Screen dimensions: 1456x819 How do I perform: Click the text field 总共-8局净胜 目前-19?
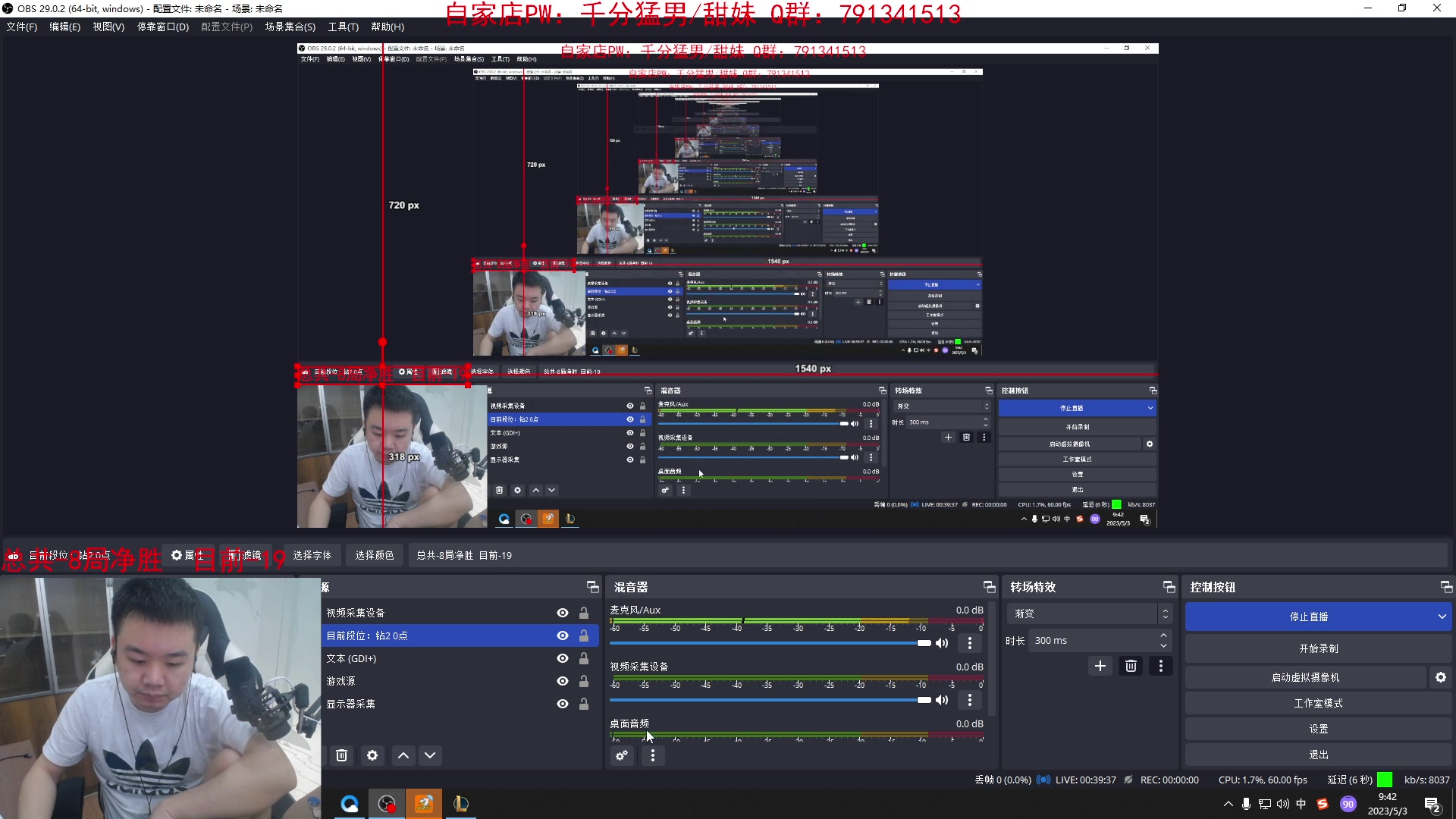click(x=927, y=555)
